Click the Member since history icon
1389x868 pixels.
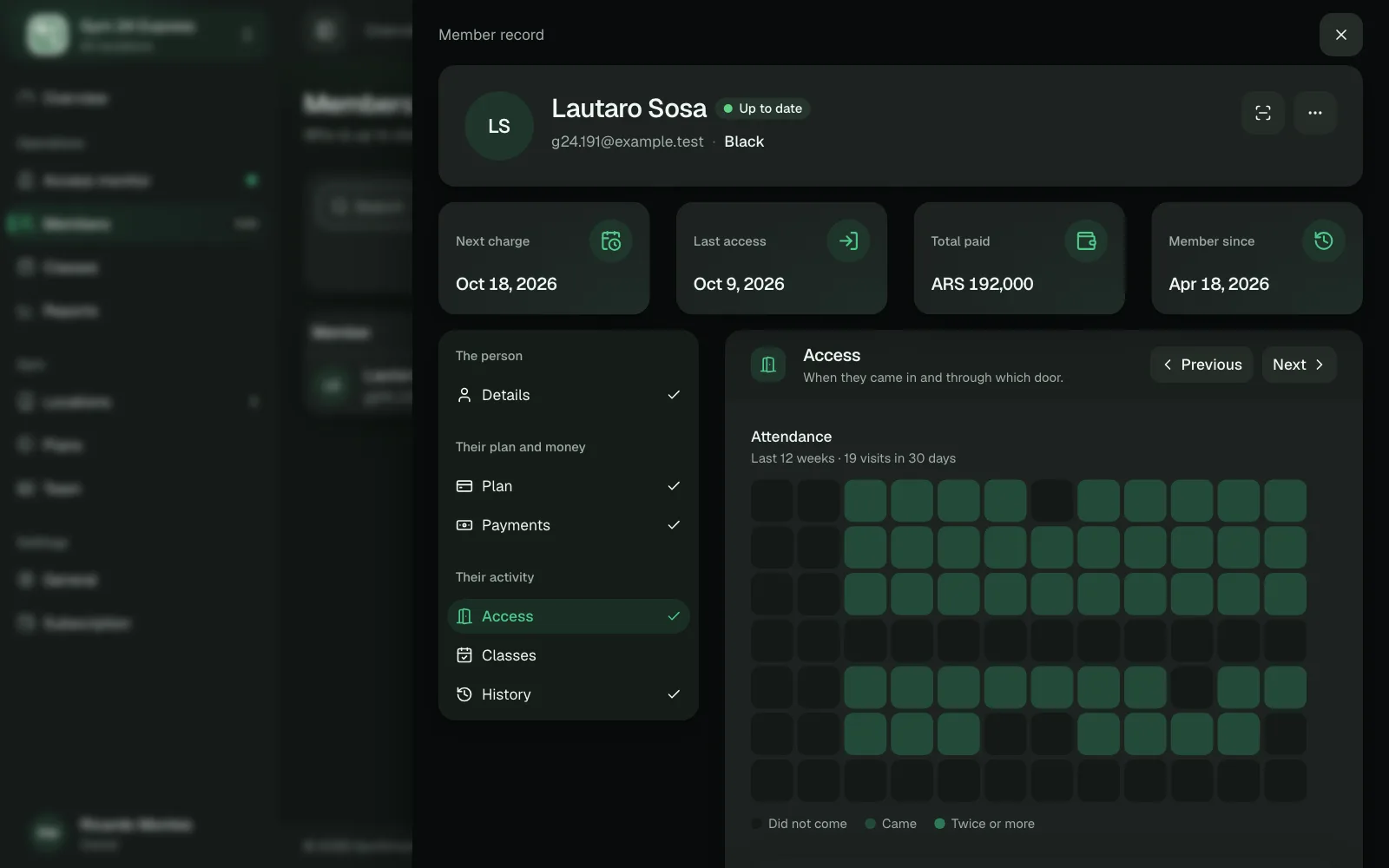pyautogui.click(x=1324, y=240)
